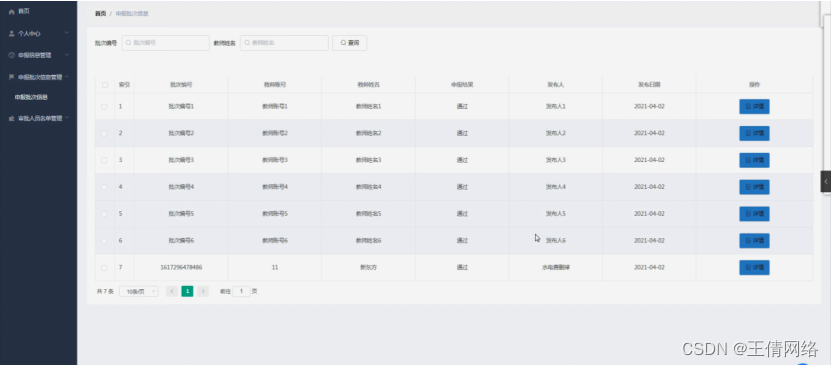The image size is (834, 367).
Task: Focus the 批次编号 search input
Action: [x=165, y=43]
